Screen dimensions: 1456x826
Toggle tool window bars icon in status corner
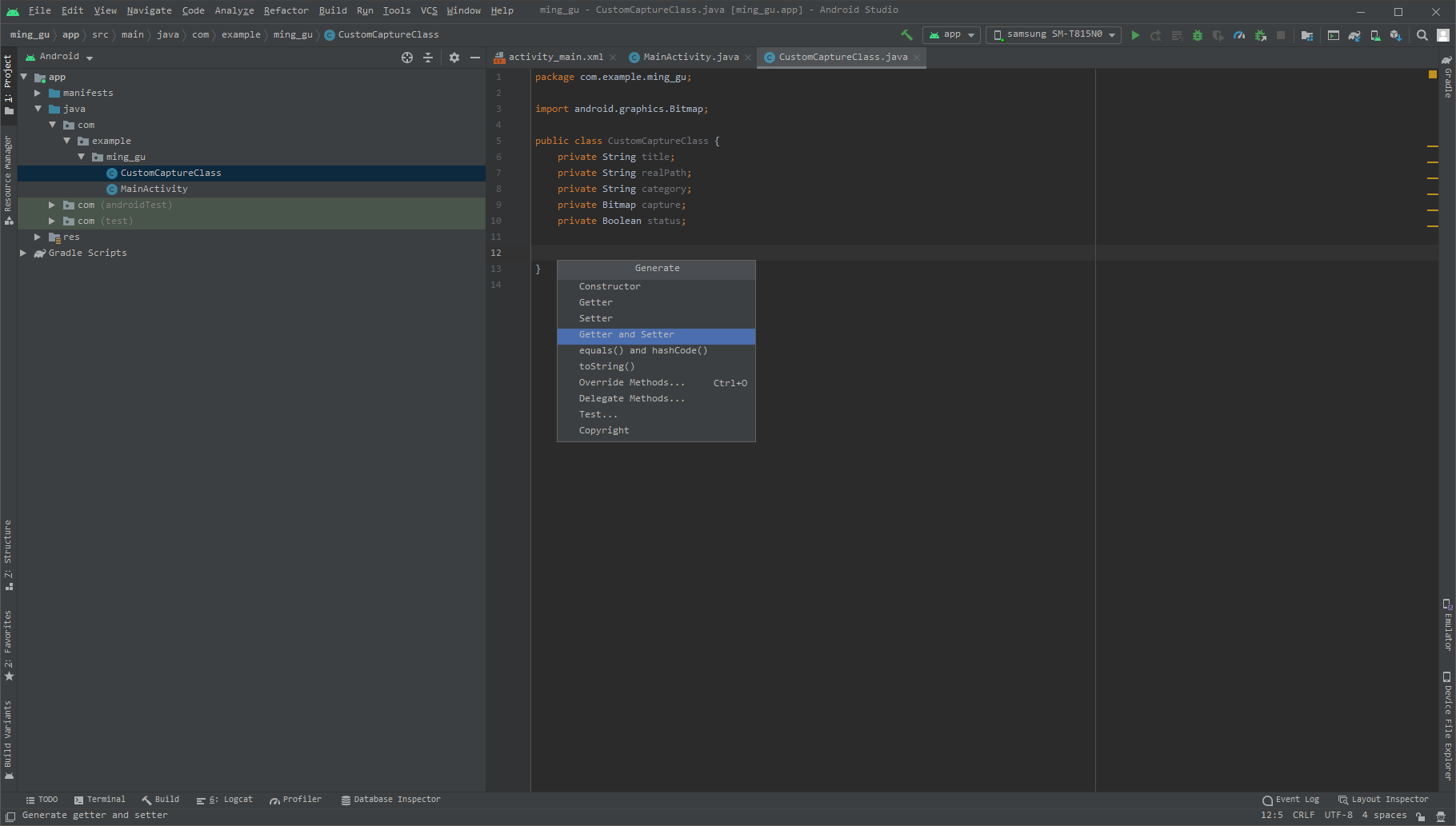point(10,816)
